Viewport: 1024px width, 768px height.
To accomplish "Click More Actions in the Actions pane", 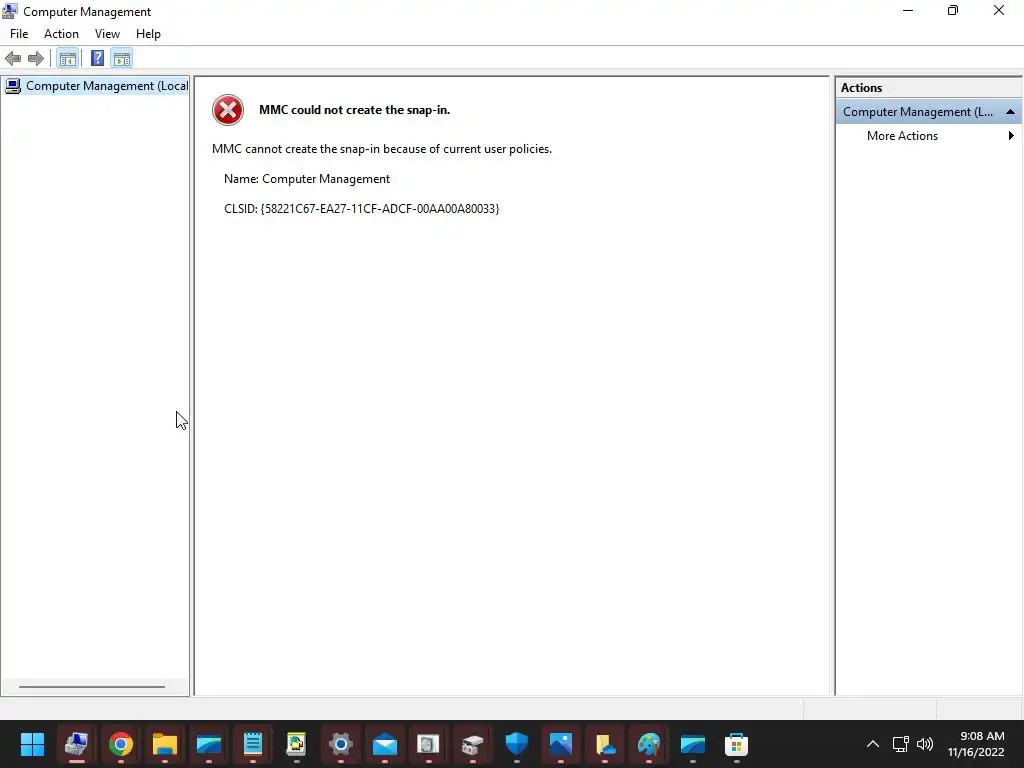I will point(903,136).
